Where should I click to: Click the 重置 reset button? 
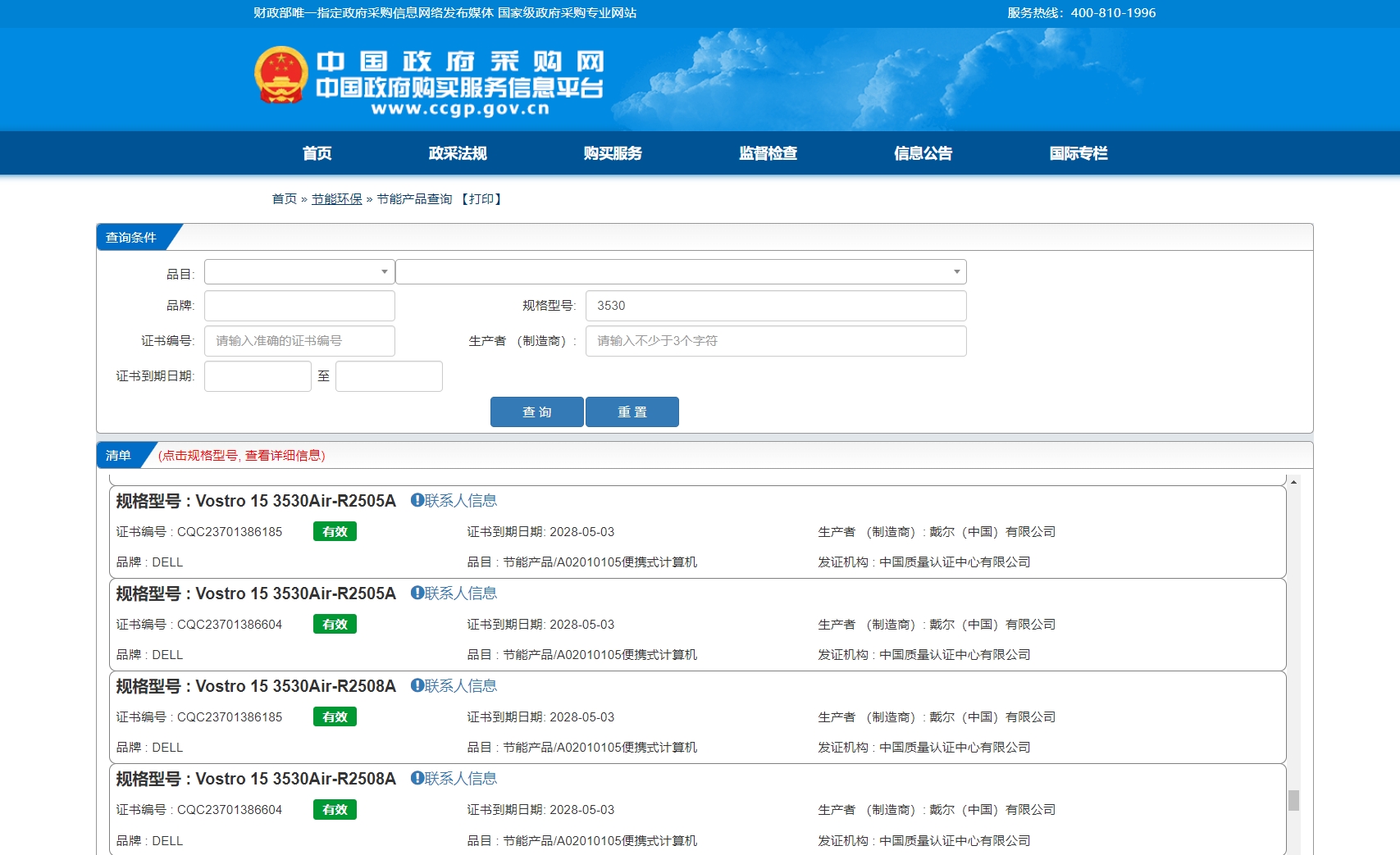[632, 412]
